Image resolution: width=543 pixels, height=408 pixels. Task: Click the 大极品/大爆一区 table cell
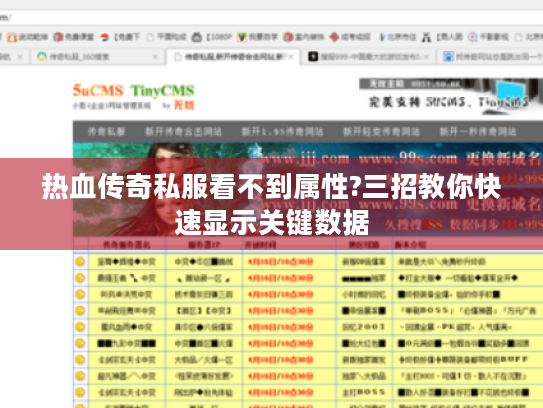tap(204, 360)
